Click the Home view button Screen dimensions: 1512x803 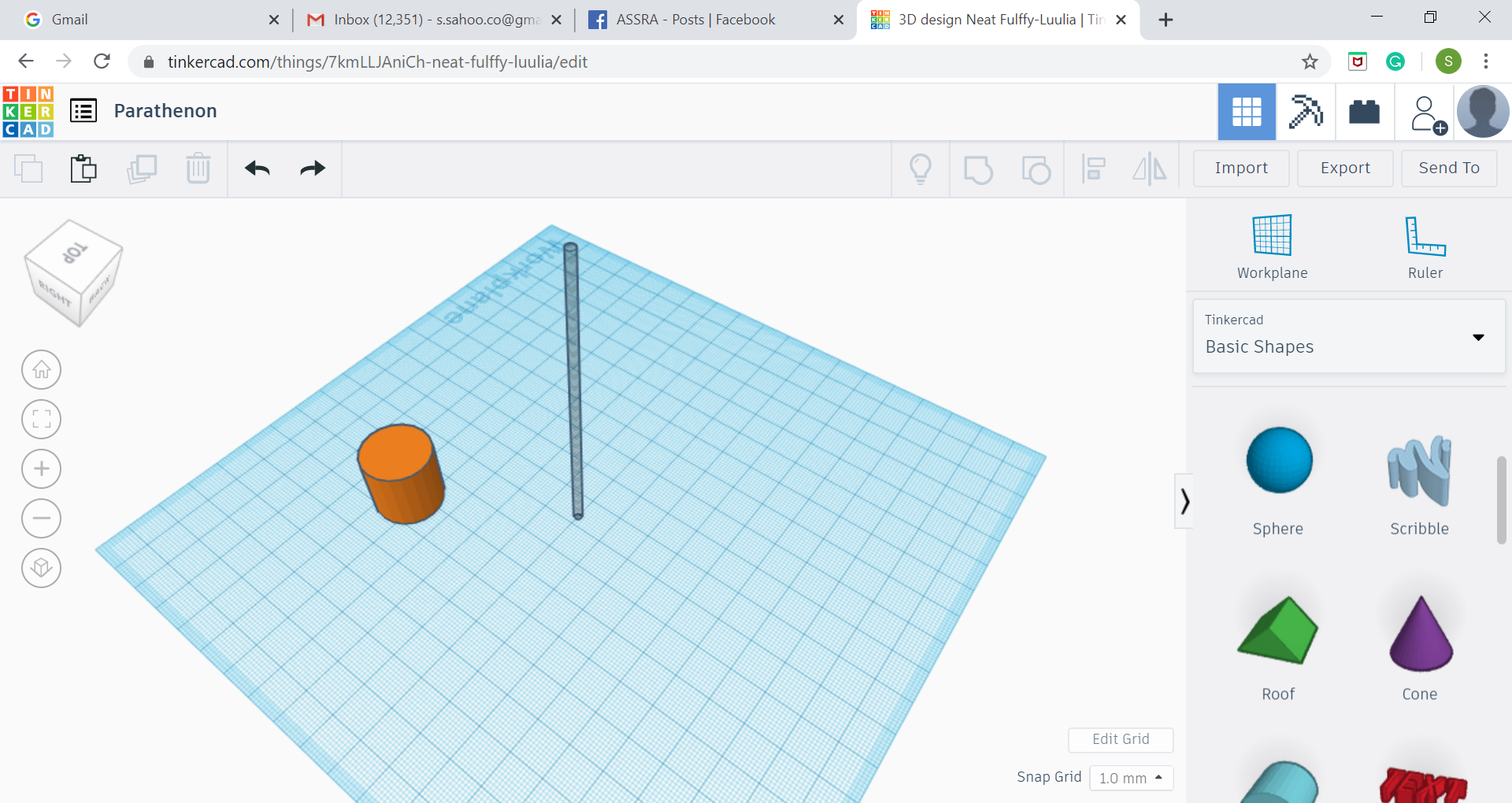42,370
